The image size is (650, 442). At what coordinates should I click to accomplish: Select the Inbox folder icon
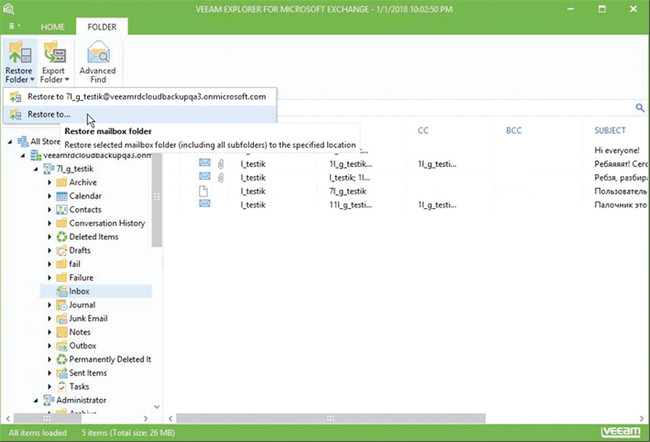(x=61, y=291)
